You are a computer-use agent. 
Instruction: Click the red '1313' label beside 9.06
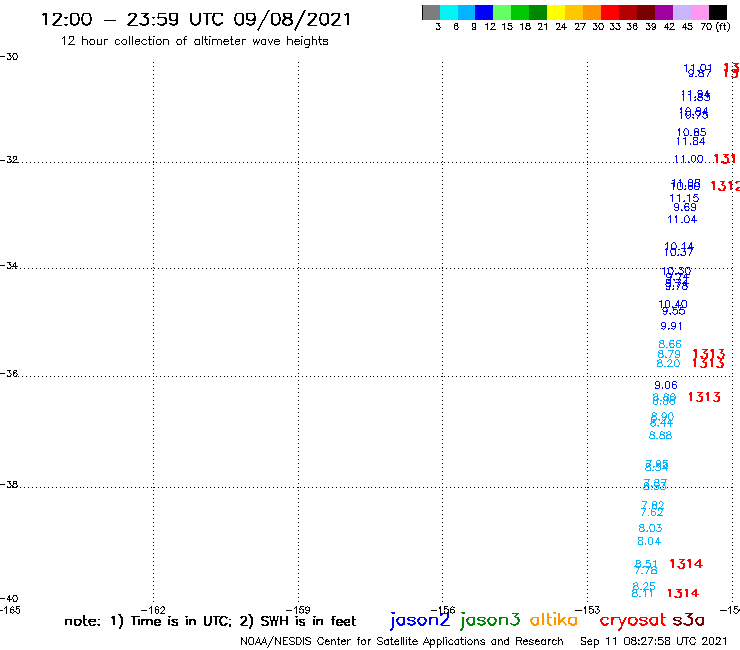coord(704,397)
